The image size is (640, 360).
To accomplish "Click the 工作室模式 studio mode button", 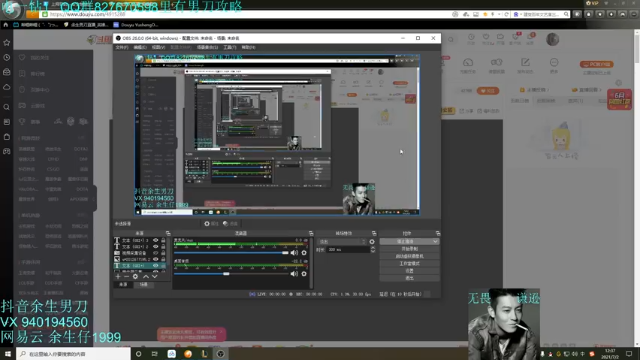I will coord(409,264).
